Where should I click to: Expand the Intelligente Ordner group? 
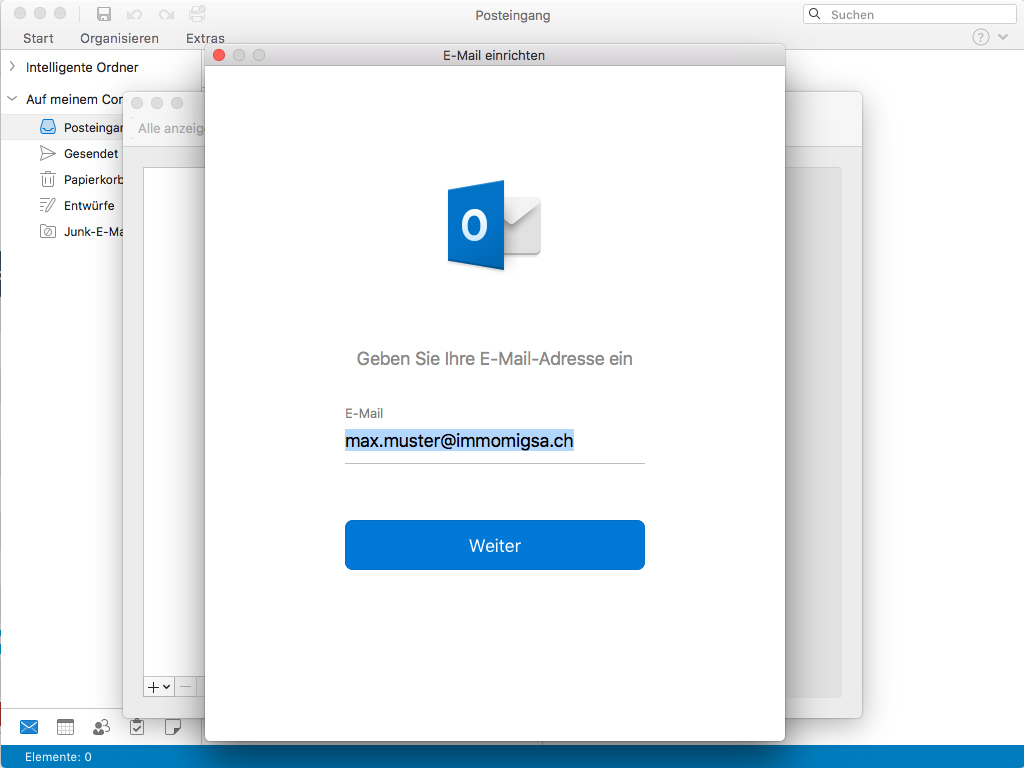tap(12, 67)
